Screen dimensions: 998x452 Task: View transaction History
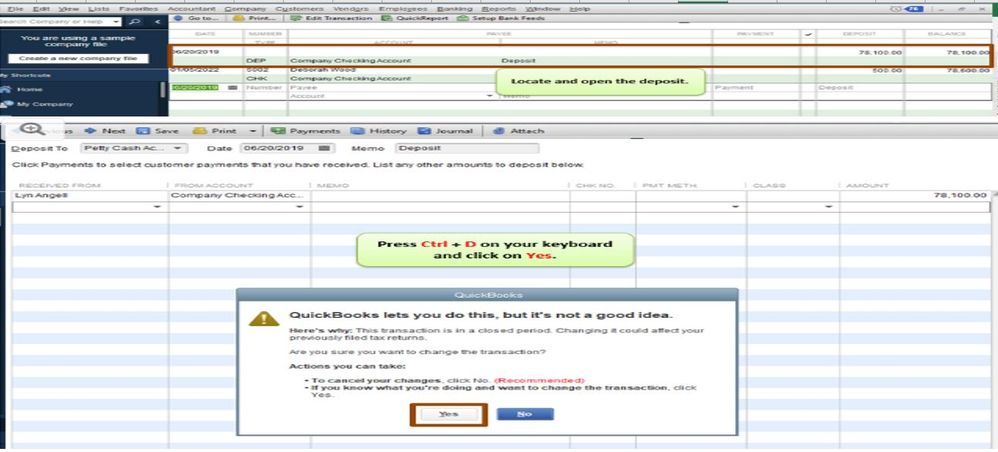click(x=378, y=131)
